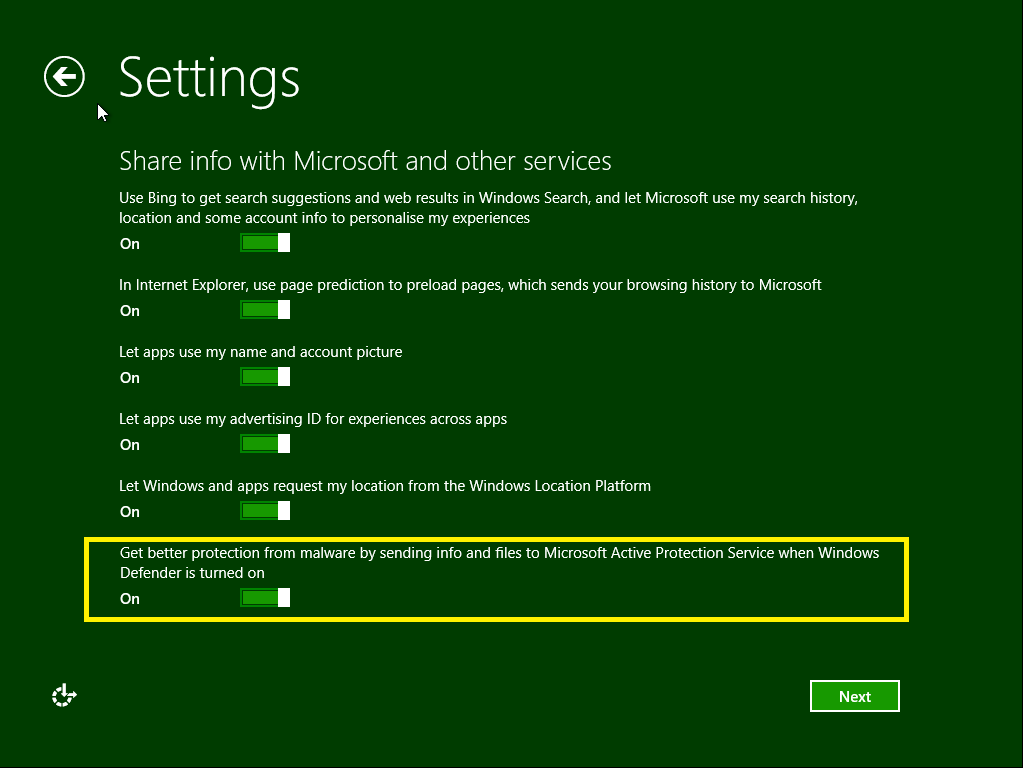
Task: Click the 'On' label under Bing search setting
Action: coord(130,244)
